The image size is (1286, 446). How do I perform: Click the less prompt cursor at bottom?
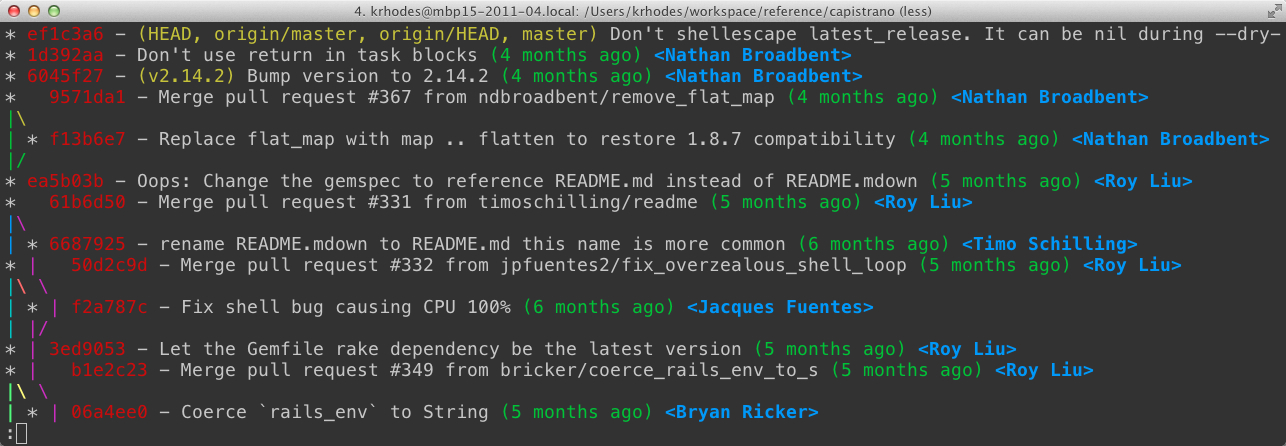(21, 433)
